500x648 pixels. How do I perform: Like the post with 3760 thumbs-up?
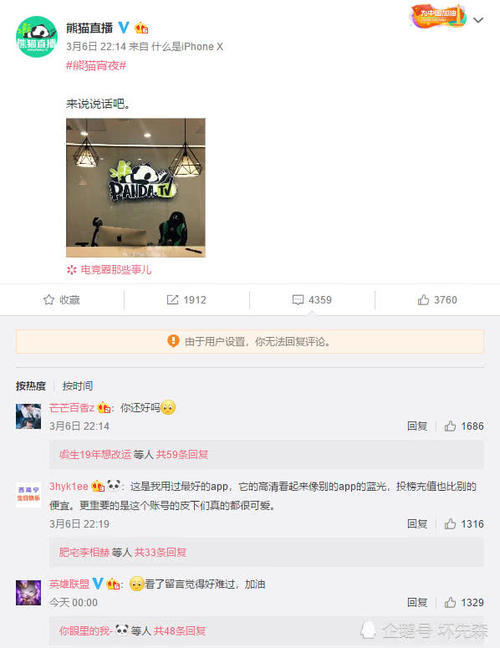coord(423,300)
